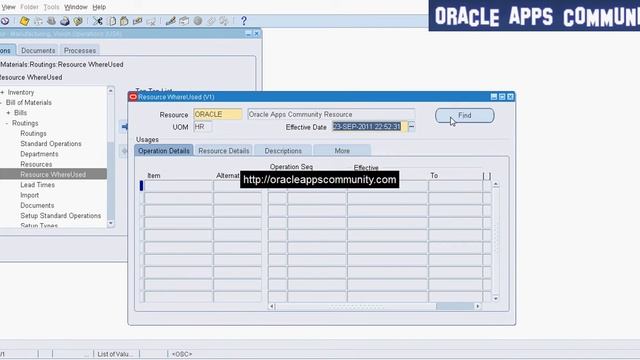Open the Help menu
The image size is (640, 360).
point(99,7)
